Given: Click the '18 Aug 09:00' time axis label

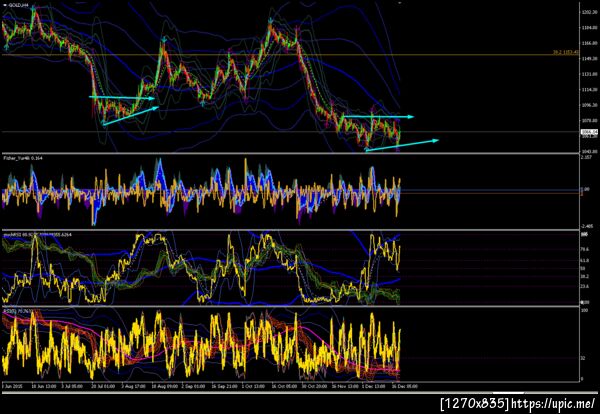Looking at the screenshot, I should (x=163, y=386).
